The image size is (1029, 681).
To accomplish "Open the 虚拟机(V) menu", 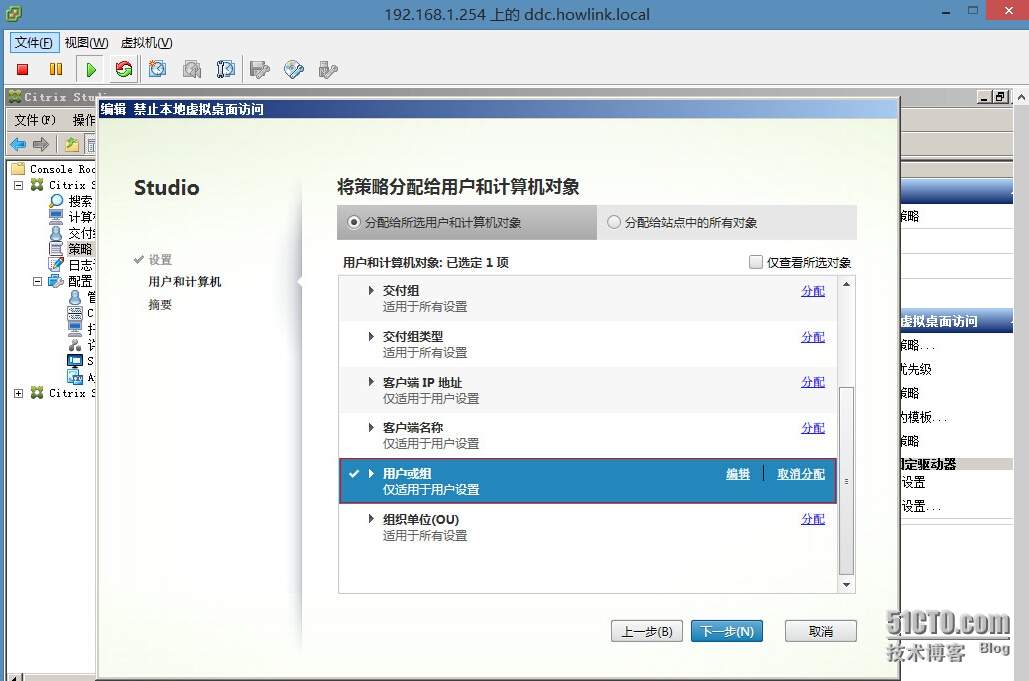I will click(x=145, y=42).
